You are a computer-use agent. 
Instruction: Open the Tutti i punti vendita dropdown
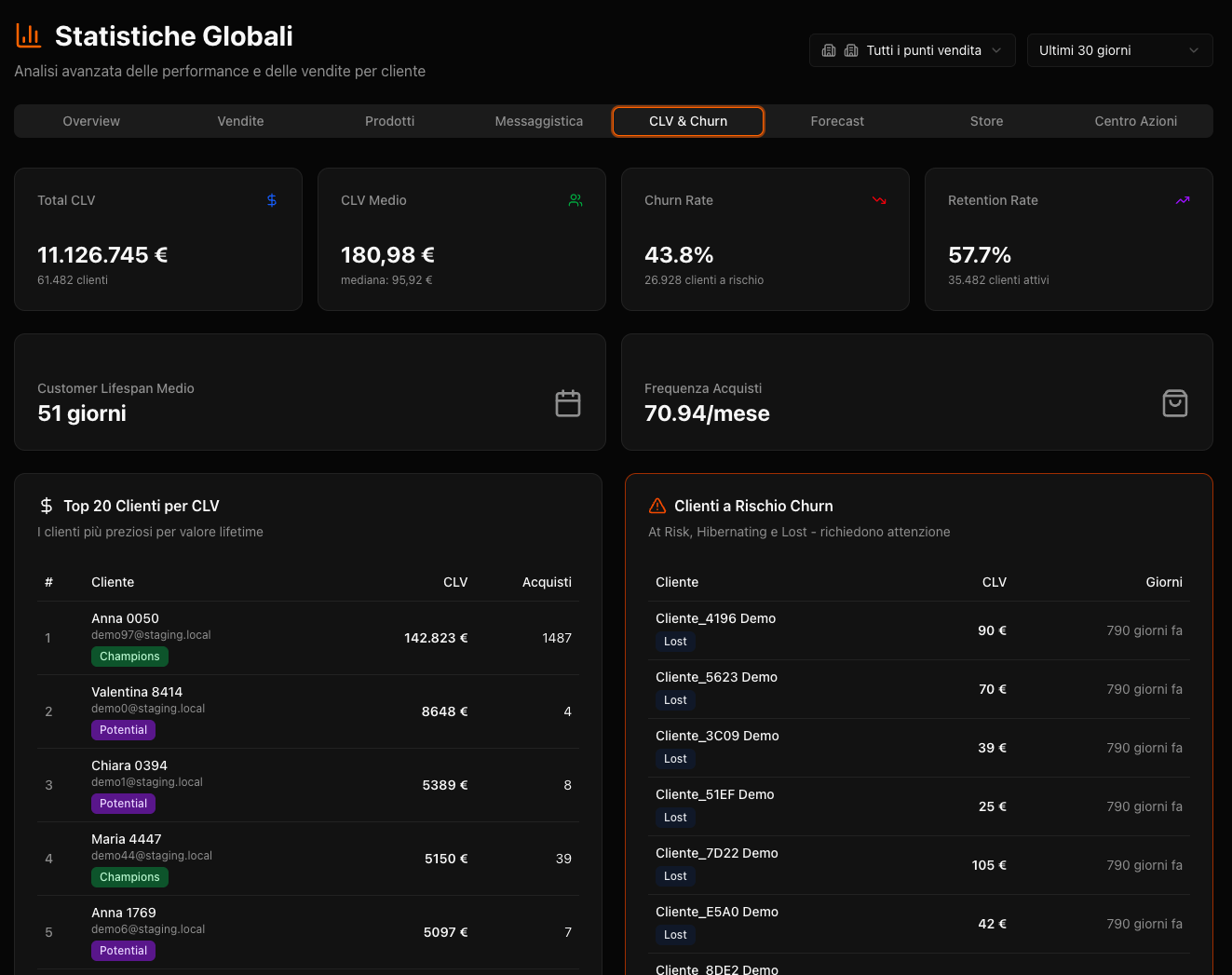[912, 50]
